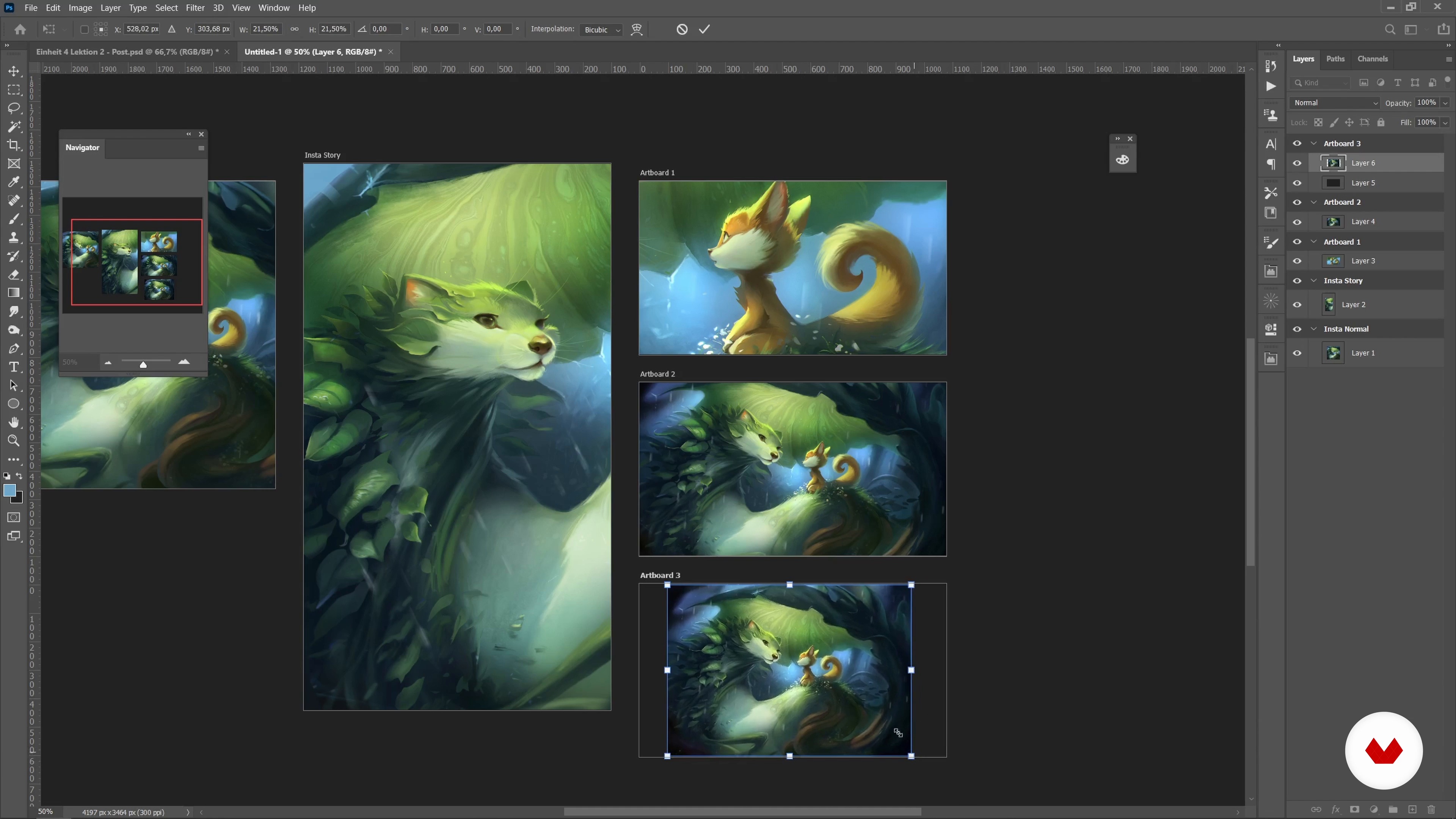Select the Gradient tool
The height and width of the screenshot is (819, 1456).
click(14, 293)
